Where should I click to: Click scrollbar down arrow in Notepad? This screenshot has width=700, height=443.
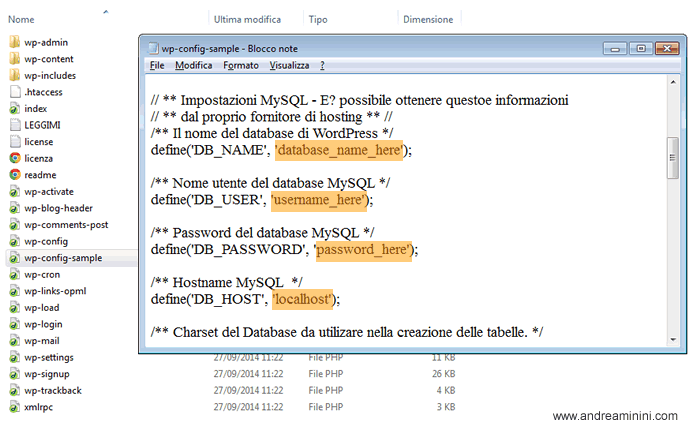[x=672, y=340]
